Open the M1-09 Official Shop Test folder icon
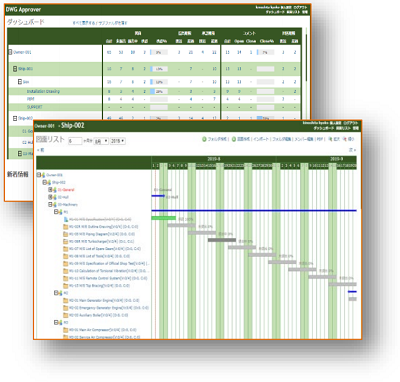 (x=66, y=263)
